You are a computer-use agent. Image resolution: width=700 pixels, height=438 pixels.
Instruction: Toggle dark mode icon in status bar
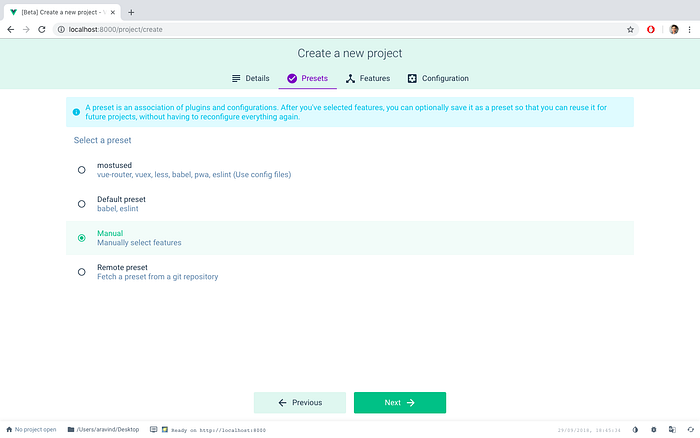[635, 430]
